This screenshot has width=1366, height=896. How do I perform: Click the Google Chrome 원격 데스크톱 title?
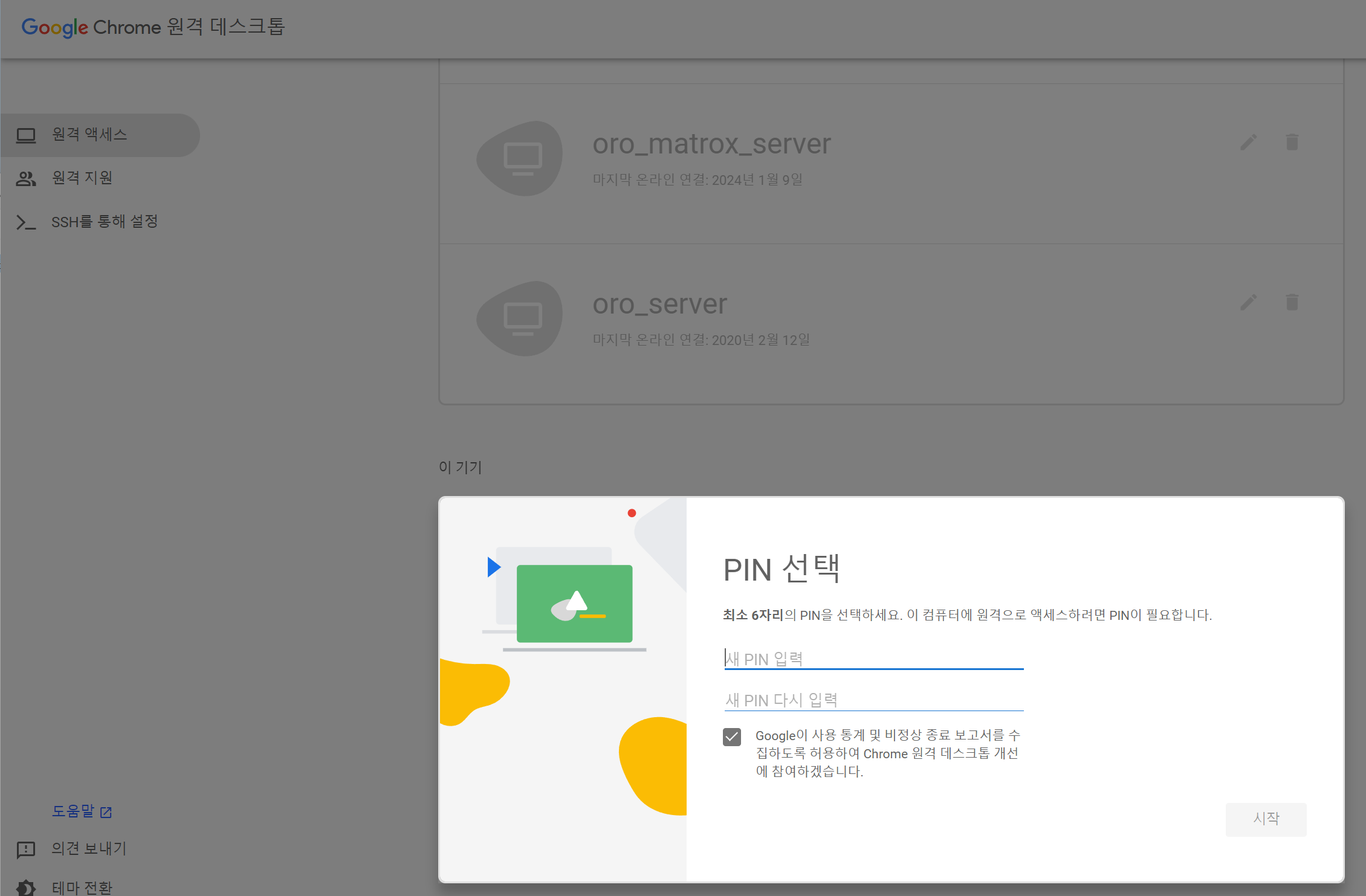(153, 27)
